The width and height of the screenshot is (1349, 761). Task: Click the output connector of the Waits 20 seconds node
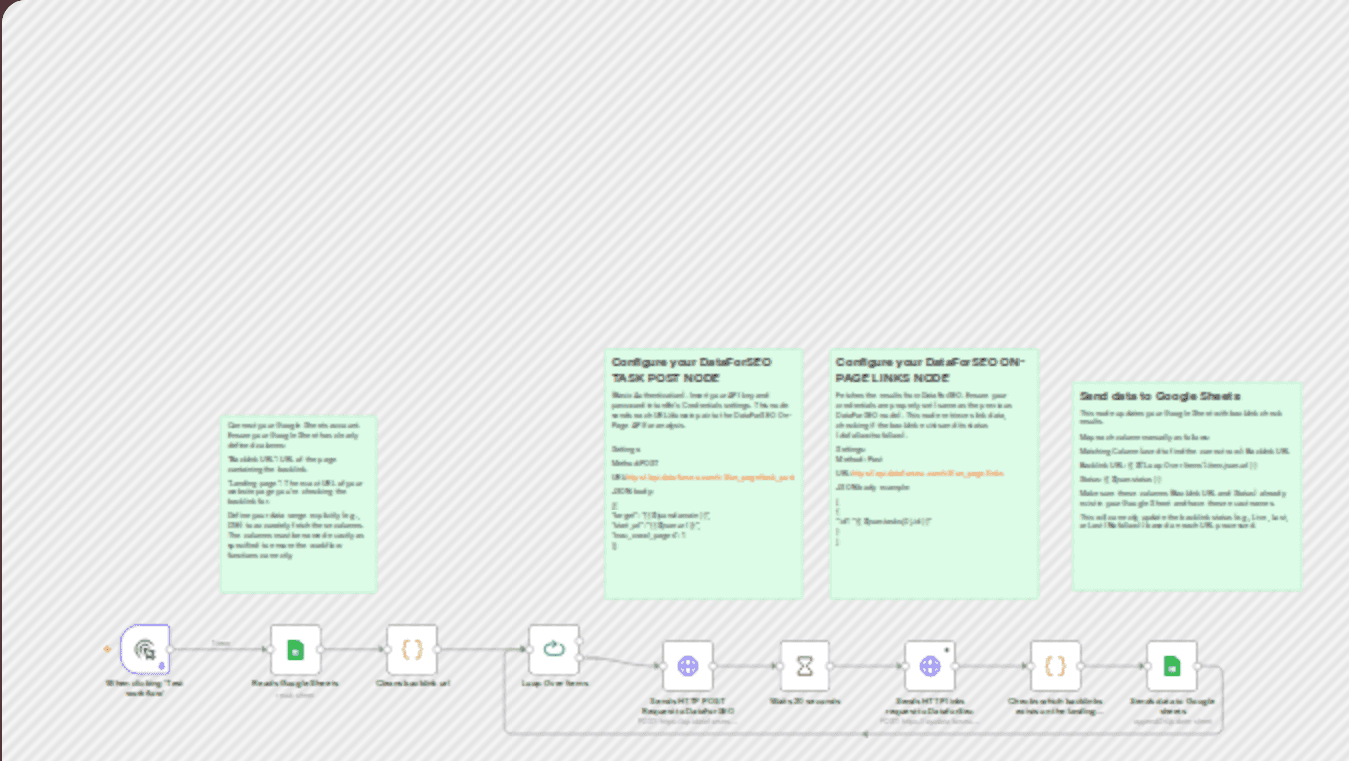pos(830,666)
